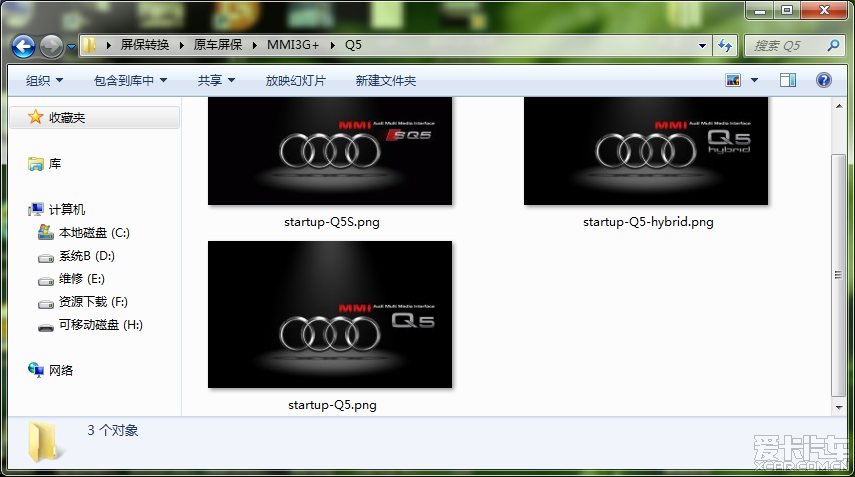The height and width of the screenshot is (477, 855).
Task: Open recent pages dropdown beside the navigation arrows
Action: (71, 47)
